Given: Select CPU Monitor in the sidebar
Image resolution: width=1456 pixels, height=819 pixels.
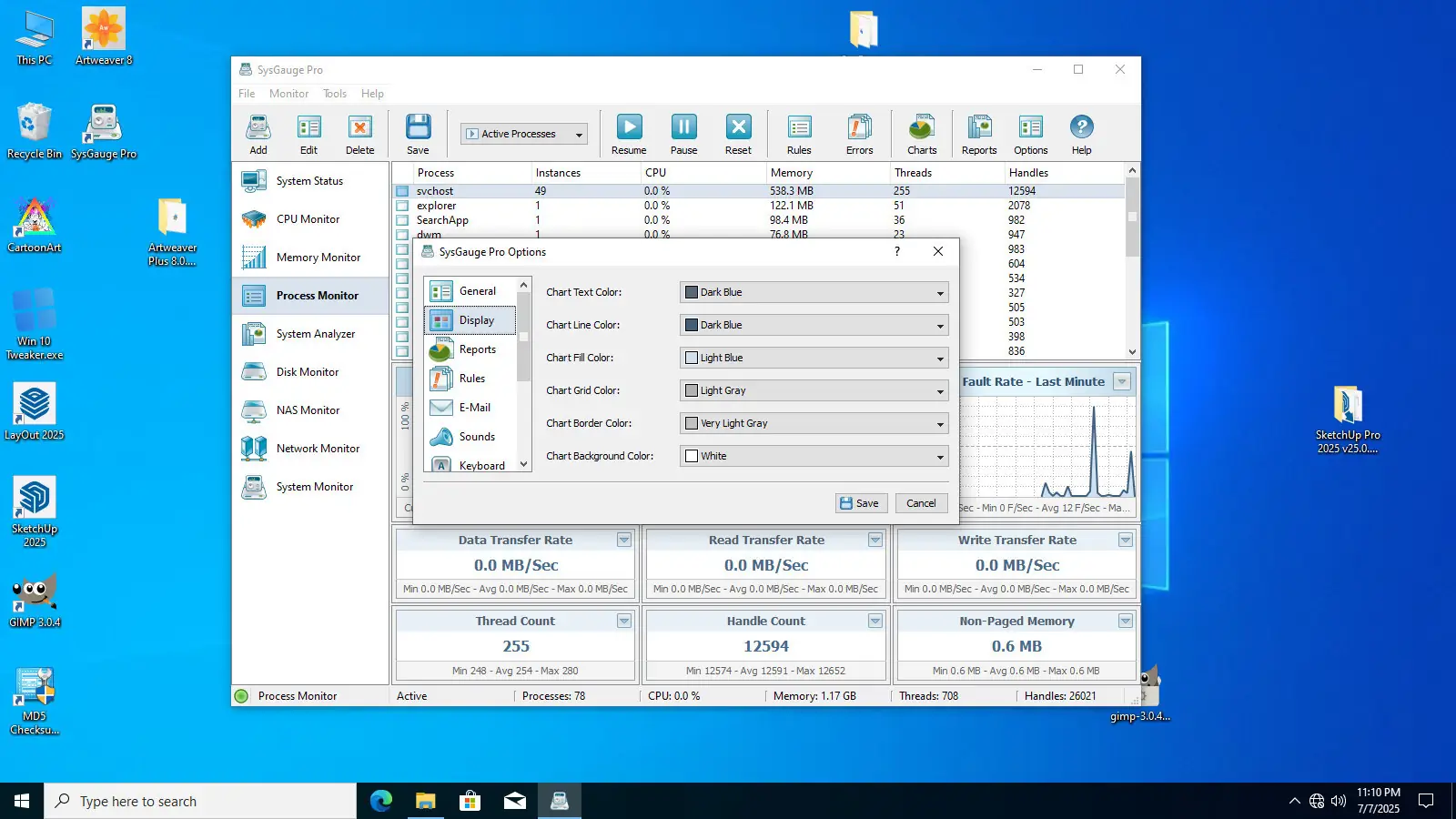Looking at the screenshot, I should (308, 219).
